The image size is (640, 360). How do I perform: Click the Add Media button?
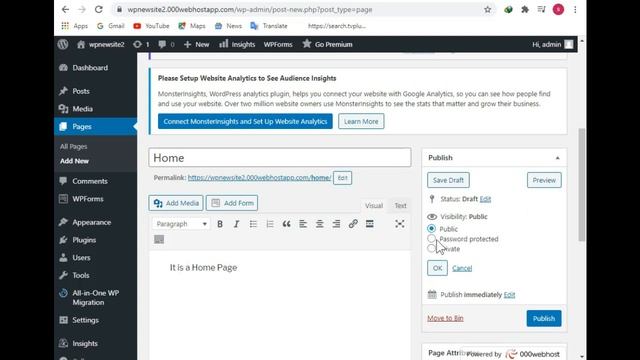point(176,203)
